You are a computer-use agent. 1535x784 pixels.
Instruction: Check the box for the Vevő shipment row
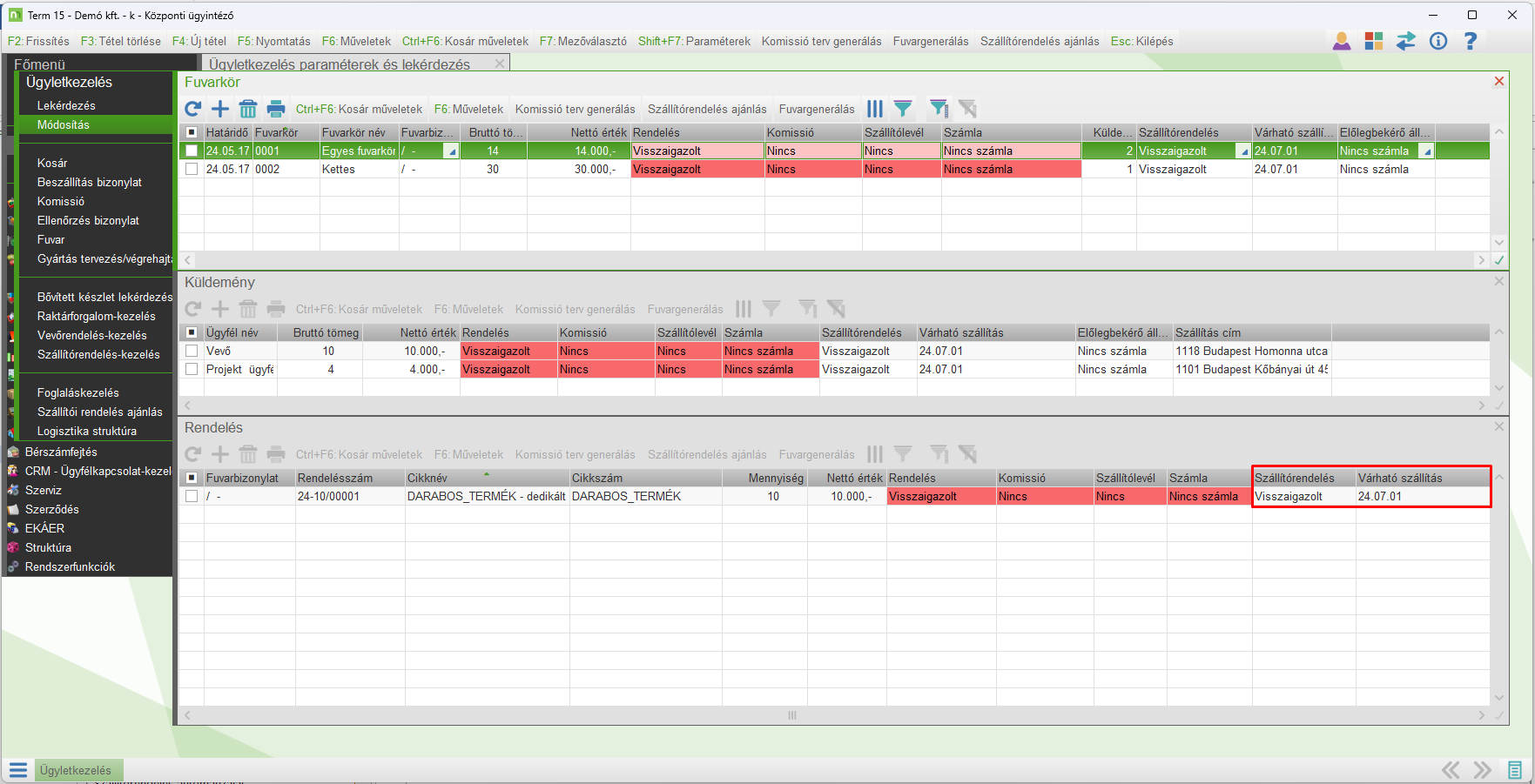(192, 351)
